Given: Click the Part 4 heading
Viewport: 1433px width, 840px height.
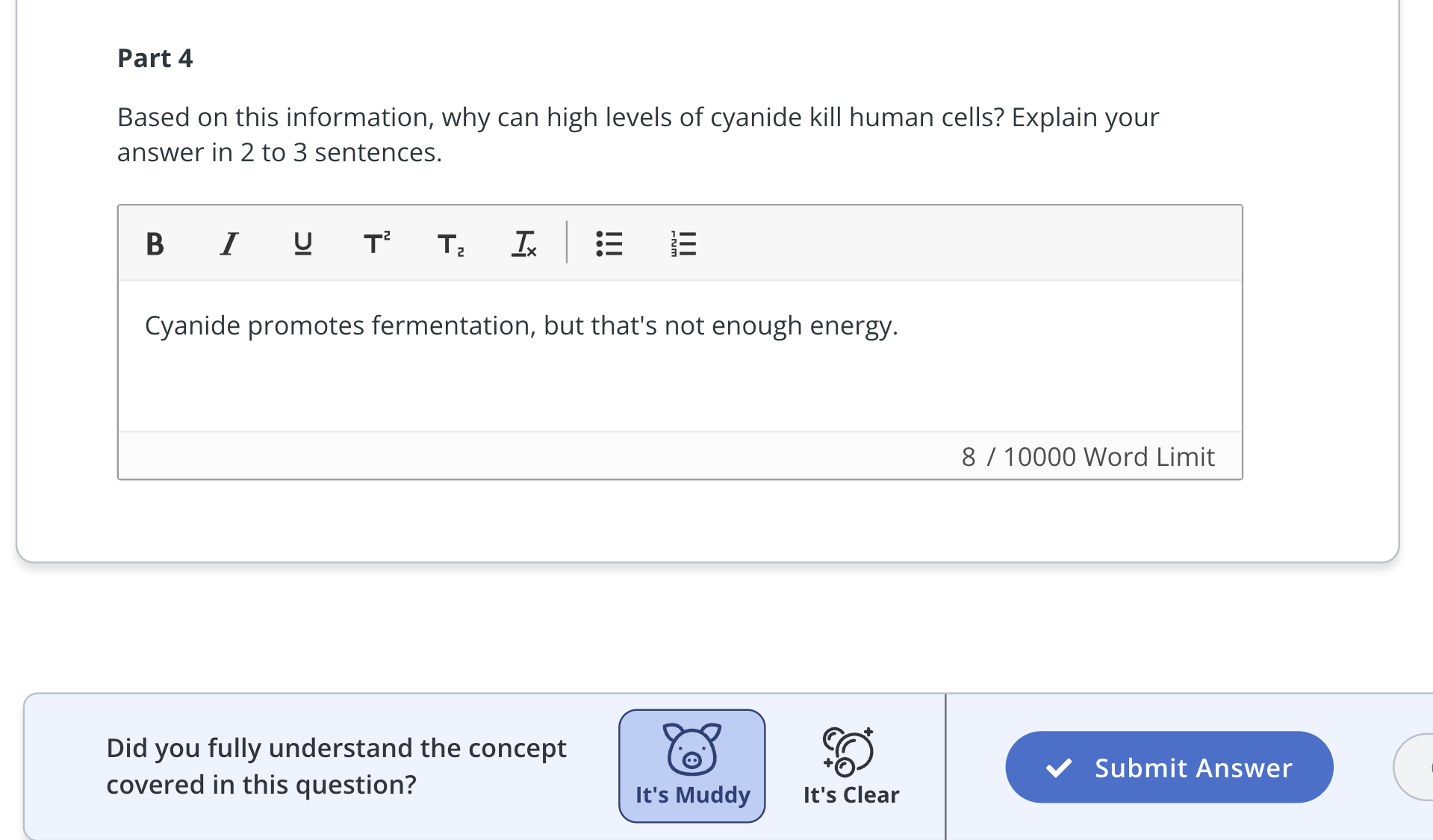Looking at the screenshot, I should (155, 58).
